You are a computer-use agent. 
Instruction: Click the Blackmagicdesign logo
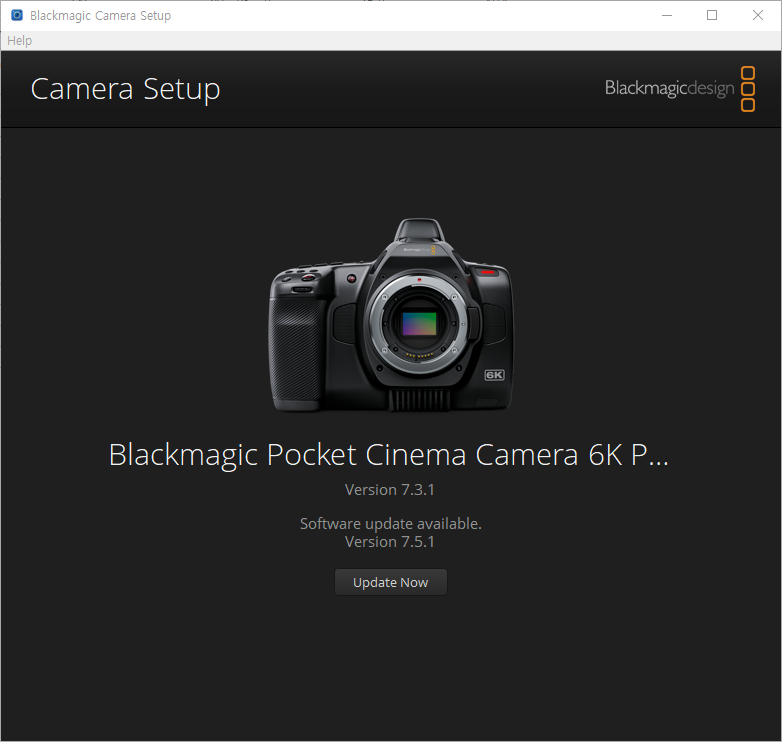(680, 89)
